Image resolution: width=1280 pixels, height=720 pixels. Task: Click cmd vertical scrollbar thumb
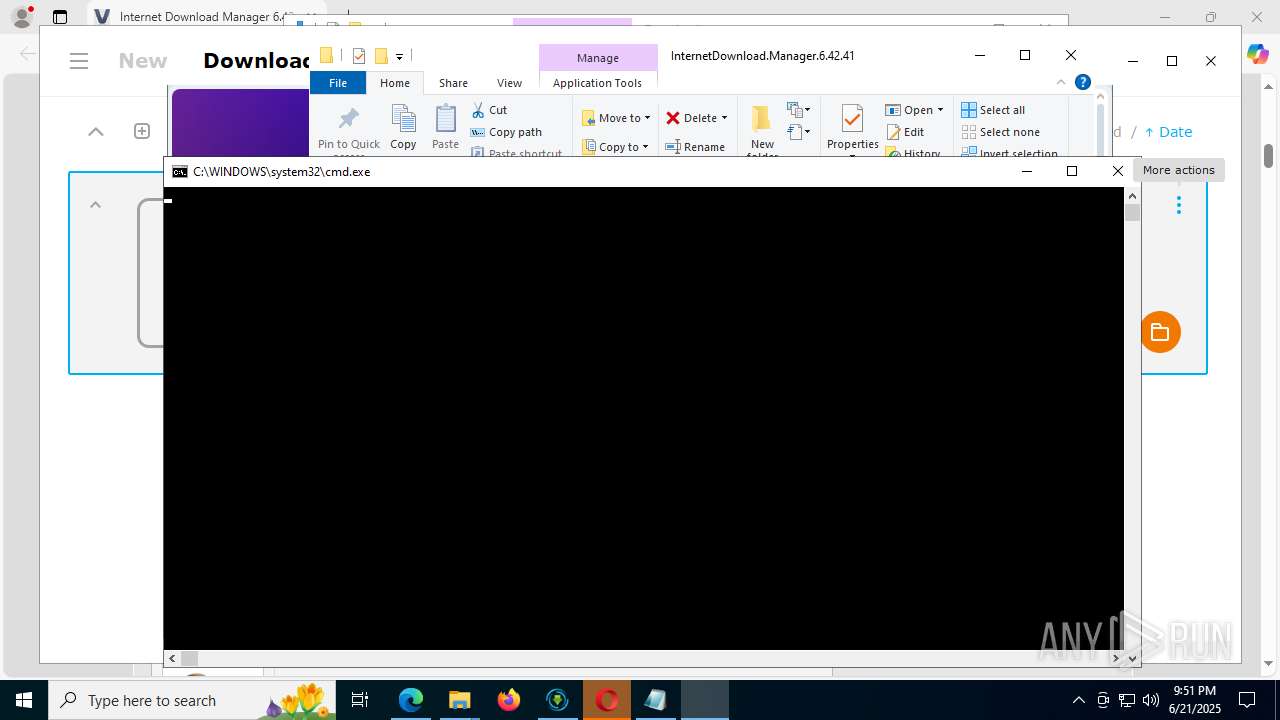[x=1132, y=212]
